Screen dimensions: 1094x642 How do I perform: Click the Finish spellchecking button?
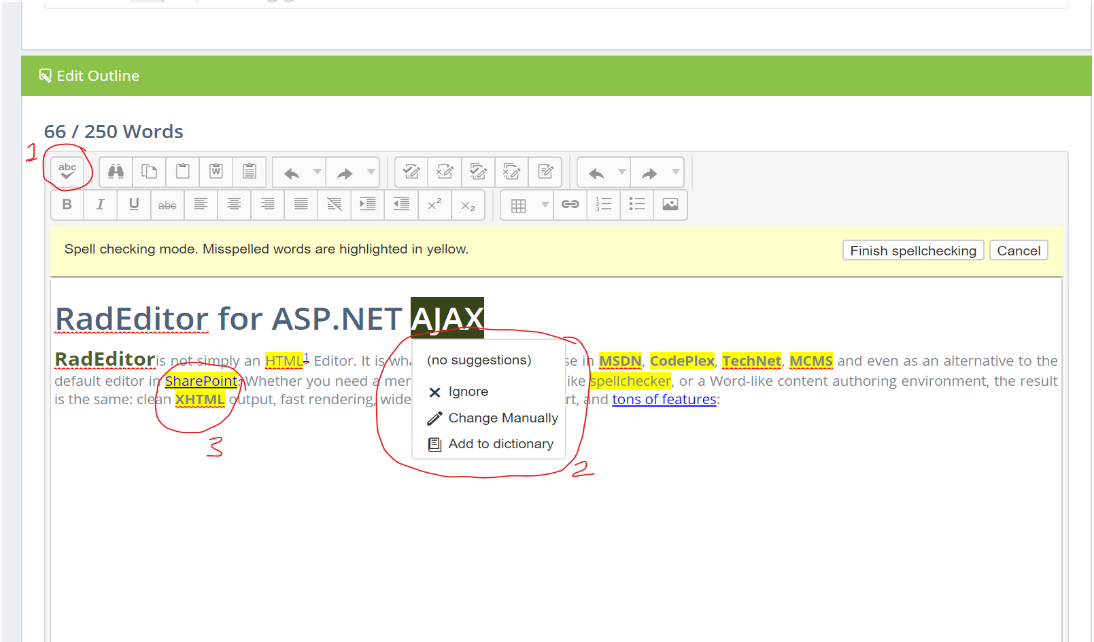[913, 251]
